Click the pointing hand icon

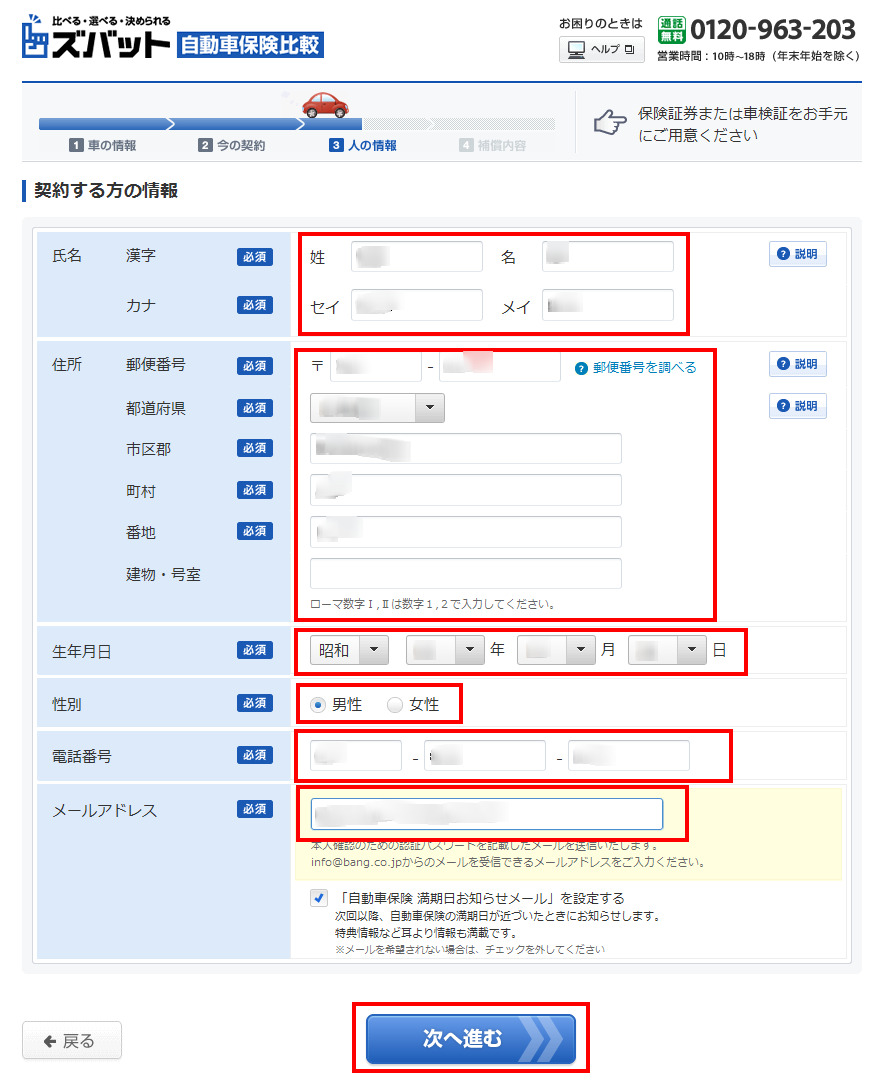coord(608,124)
